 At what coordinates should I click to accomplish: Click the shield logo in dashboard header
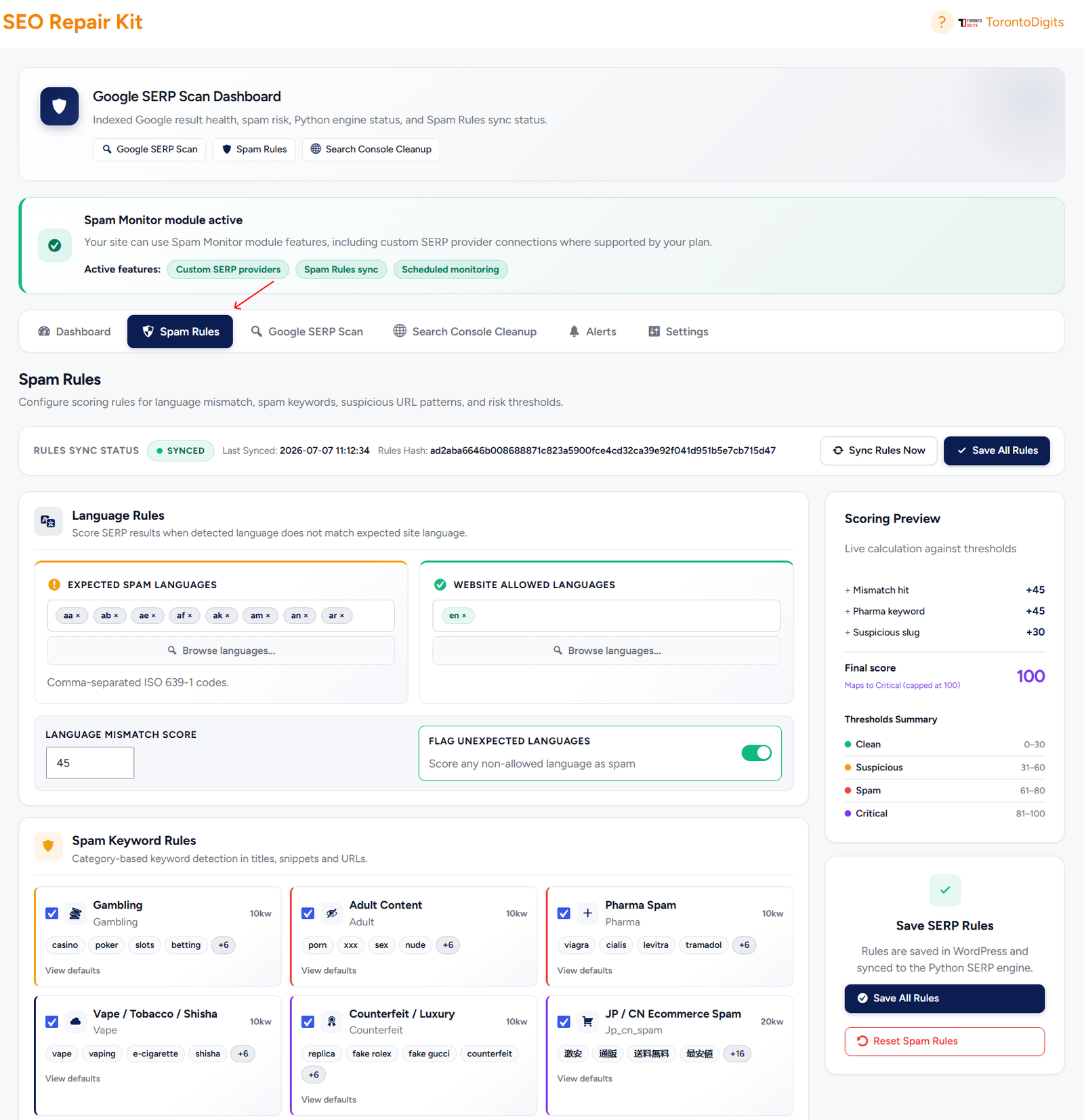(x=60, y=106)
